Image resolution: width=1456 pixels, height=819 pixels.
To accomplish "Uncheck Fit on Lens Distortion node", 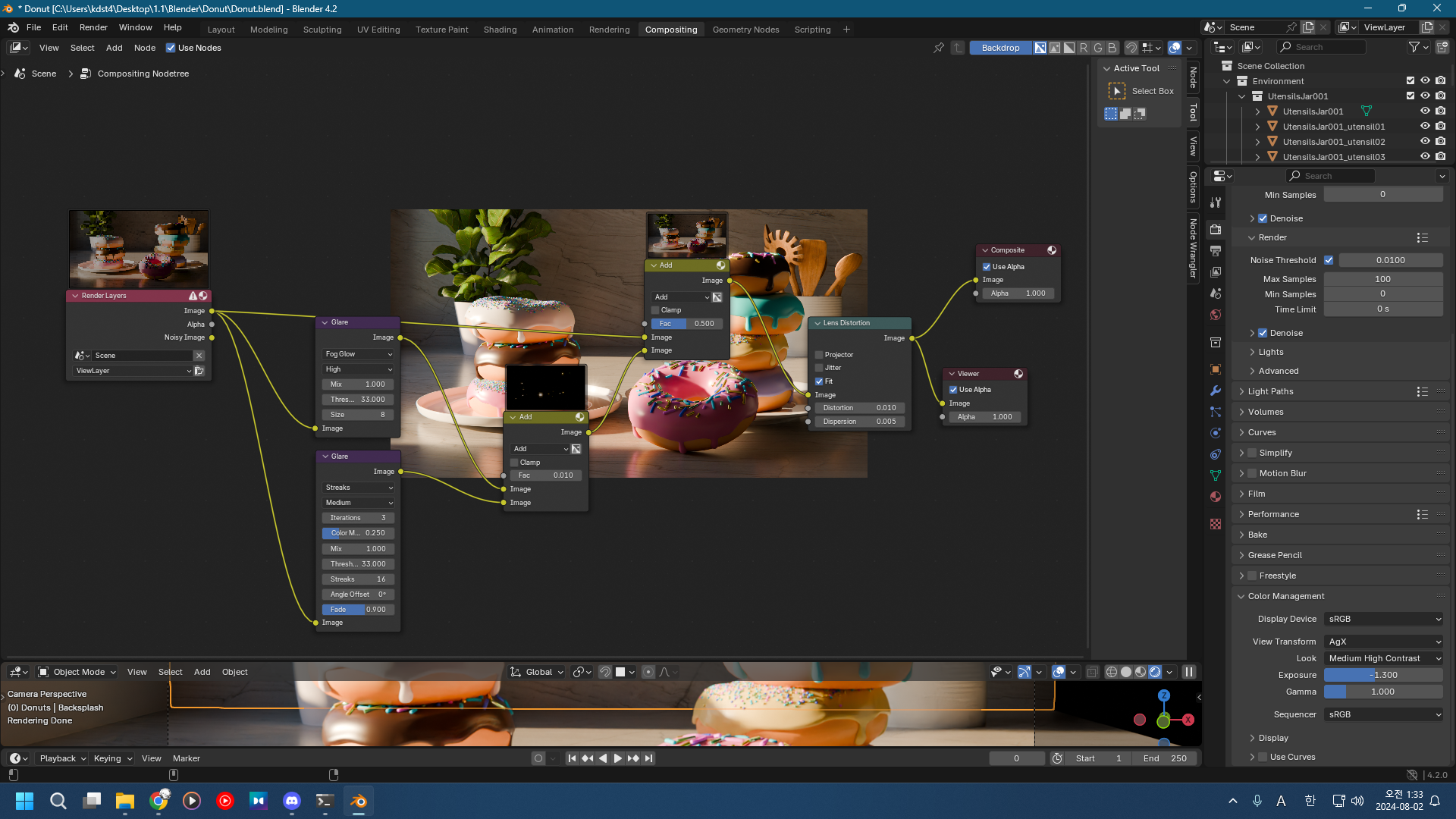I will point(819,381).
